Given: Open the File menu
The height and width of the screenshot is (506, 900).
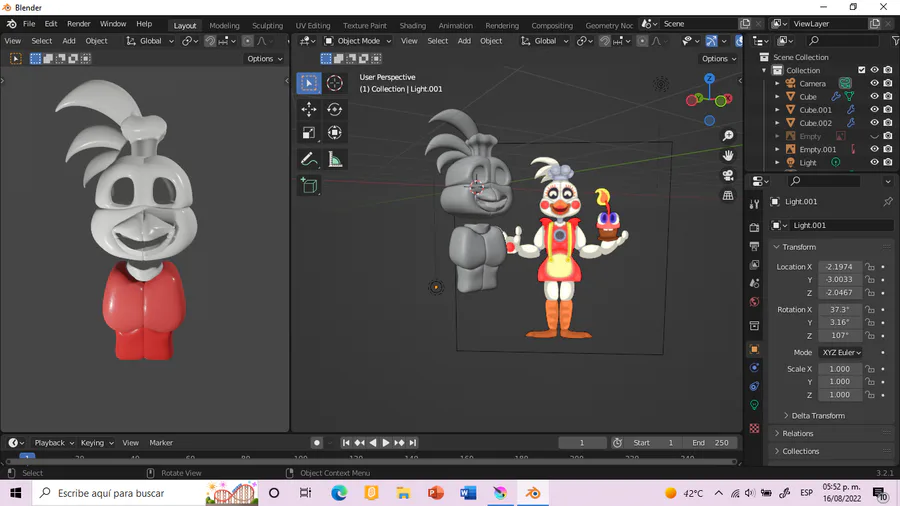Looking at the screenshot, I should 29,24.
